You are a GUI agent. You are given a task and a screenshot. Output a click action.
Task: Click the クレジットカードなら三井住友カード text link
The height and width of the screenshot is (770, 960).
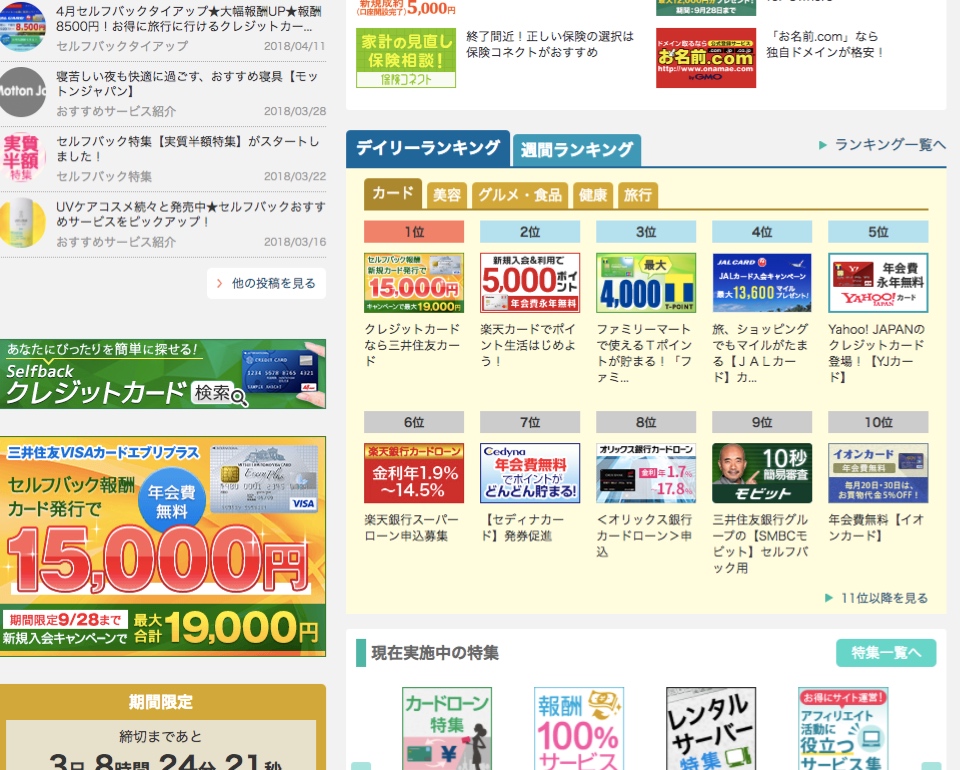pyautogui.click(x=412, y=345)
